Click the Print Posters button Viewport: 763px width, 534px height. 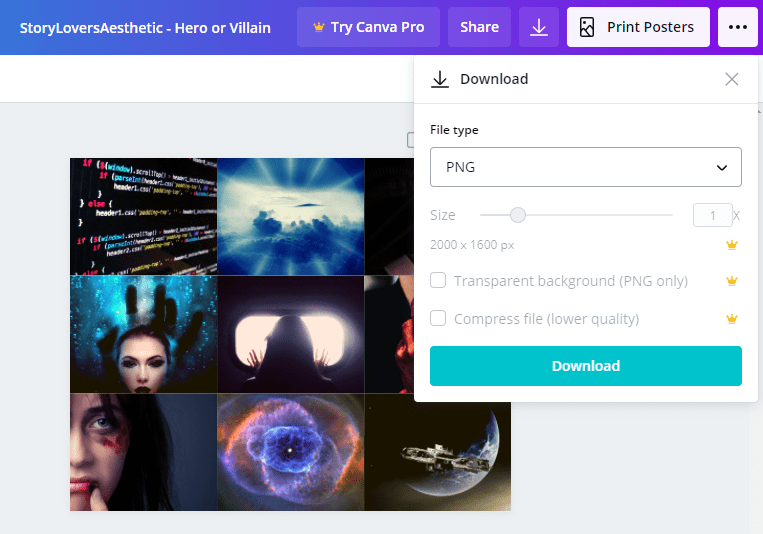point(638,27)
